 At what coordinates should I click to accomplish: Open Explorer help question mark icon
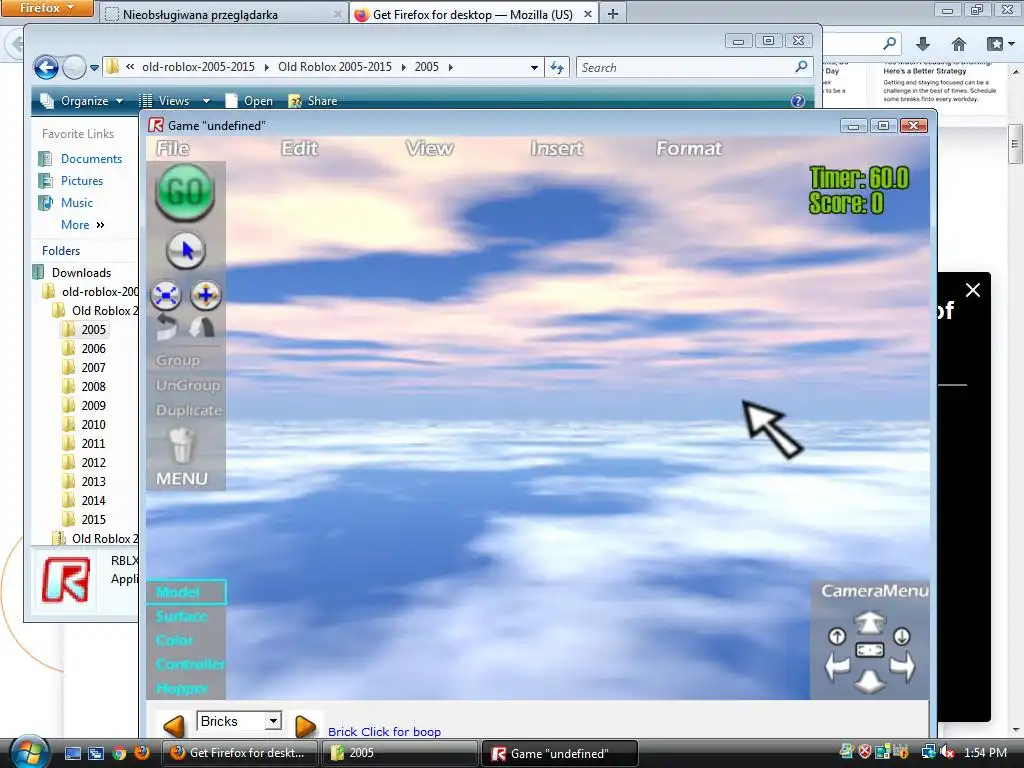(x=797, y=101)
